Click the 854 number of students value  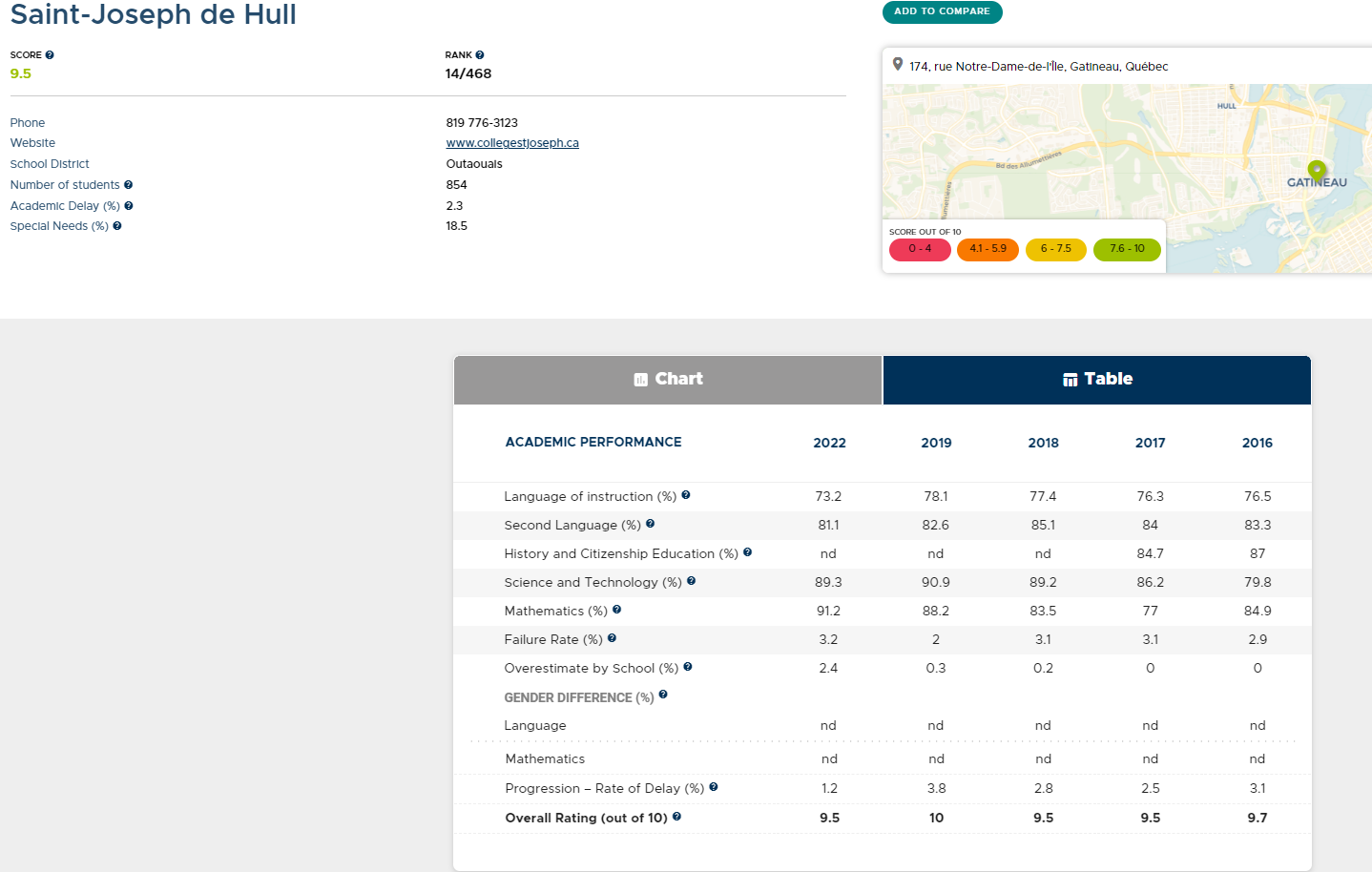pos(456,185)
